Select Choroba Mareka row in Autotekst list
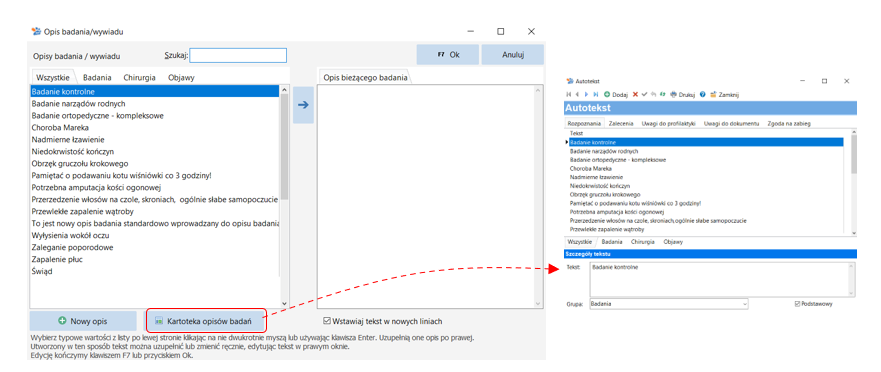881x372 pixels. tap(706, 169)
